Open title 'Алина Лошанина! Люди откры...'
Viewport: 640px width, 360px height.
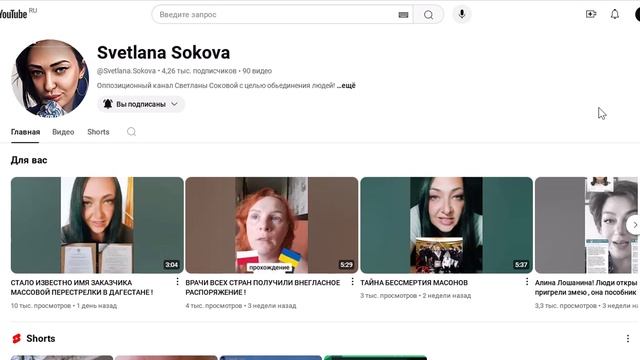586,287
